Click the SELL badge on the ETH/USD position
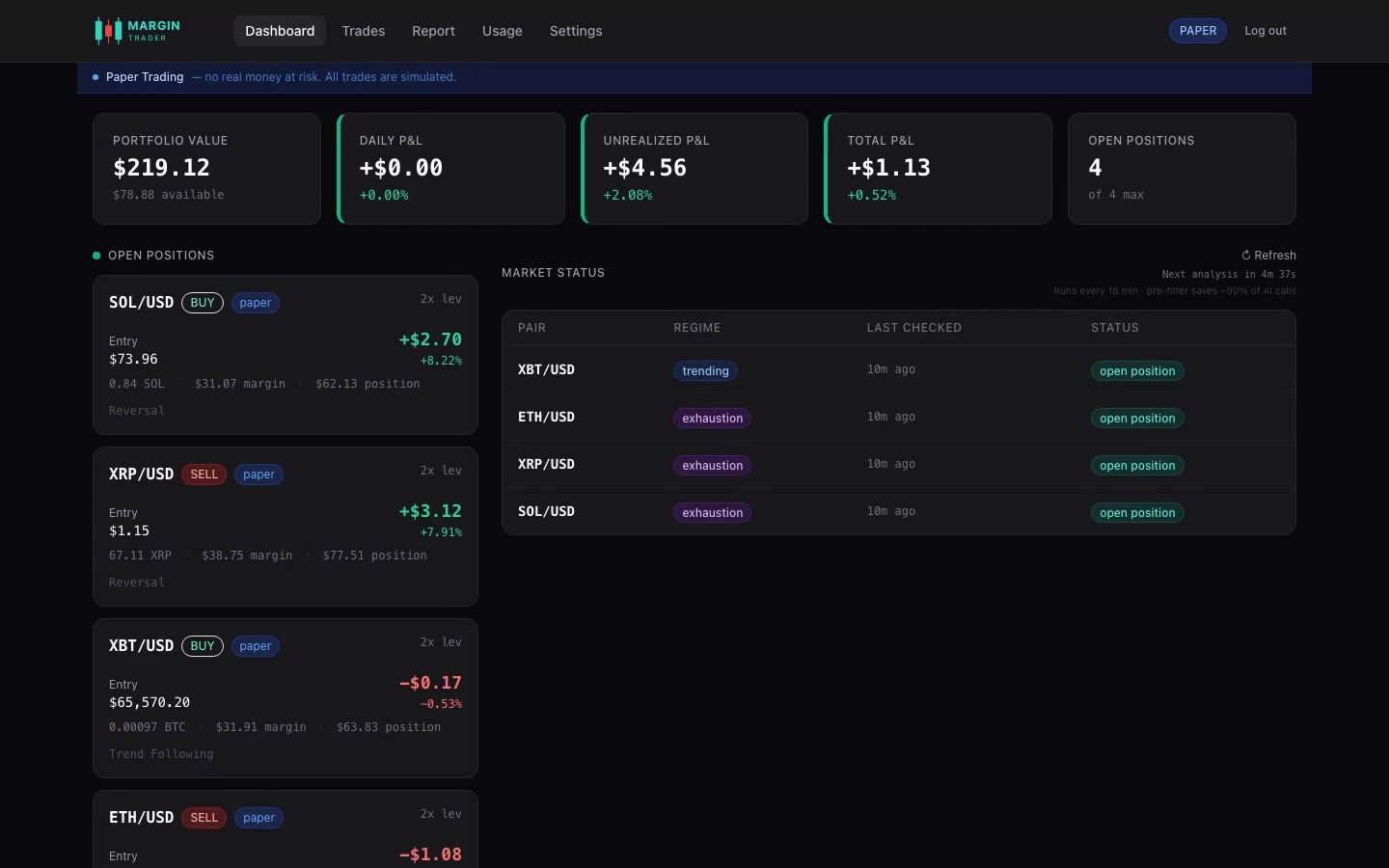 point(204,818)
